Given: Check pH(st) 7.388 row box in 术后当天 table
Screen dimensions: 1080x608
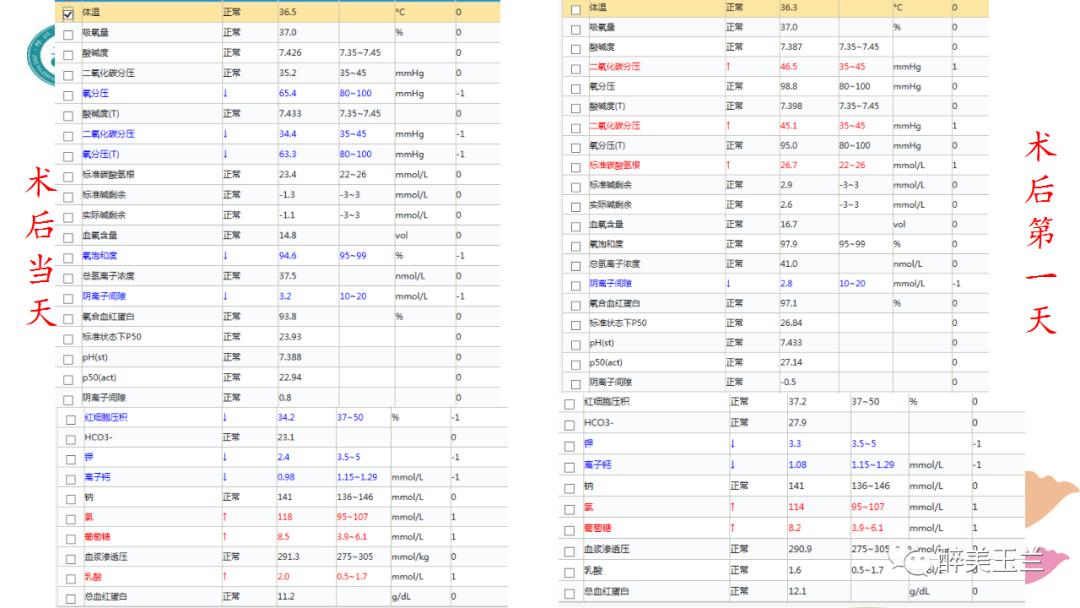Looking at the screenshot, I should pyautogui.click(x=68, y=359).
